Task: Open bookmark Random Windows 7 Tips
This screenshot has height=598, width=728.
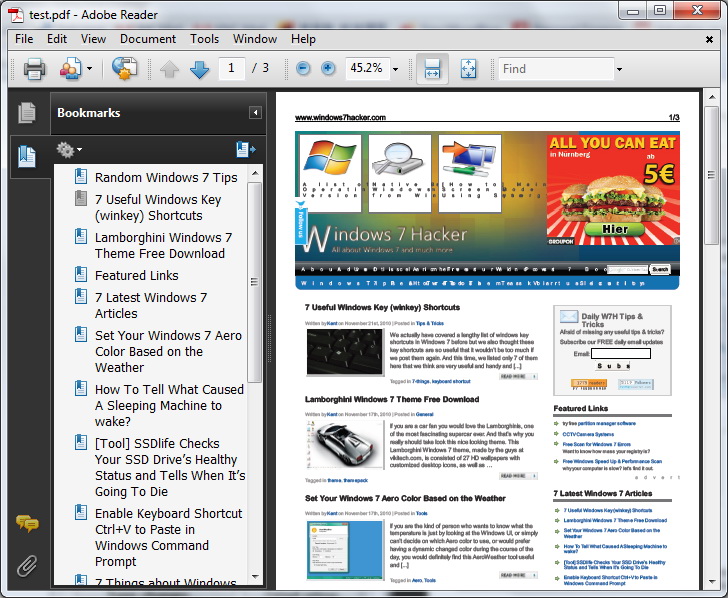Action: [166, 177]
